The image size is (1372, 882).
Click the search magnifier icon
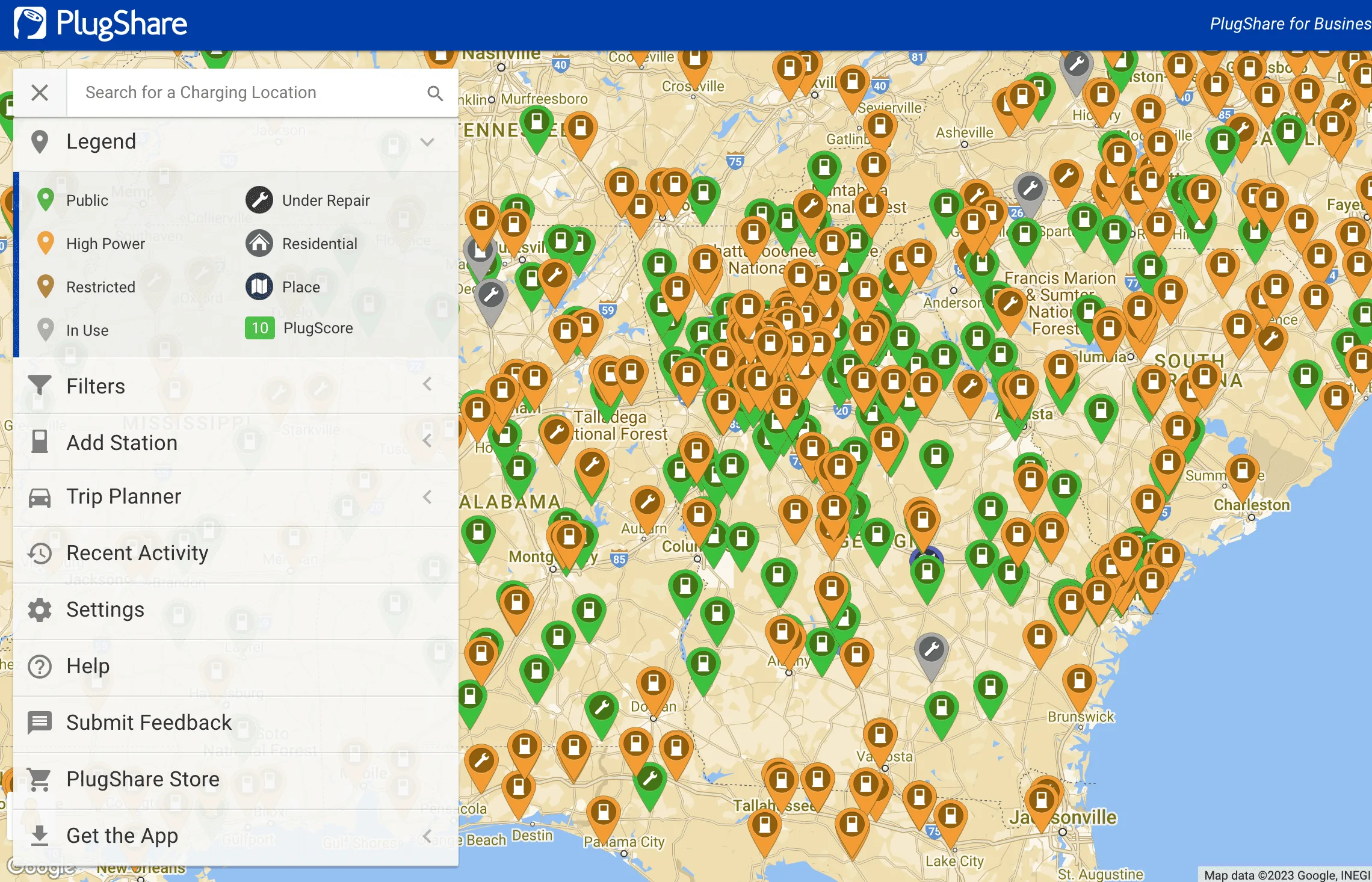pos(434,93)
